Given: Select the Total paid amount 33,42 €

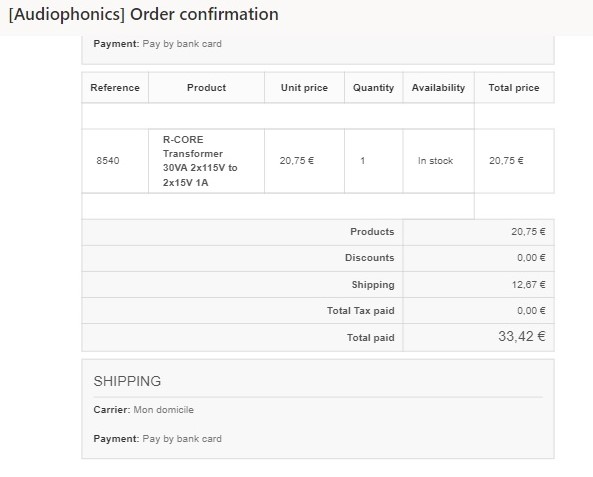Looking at the screenshot, I should point(522,336).
